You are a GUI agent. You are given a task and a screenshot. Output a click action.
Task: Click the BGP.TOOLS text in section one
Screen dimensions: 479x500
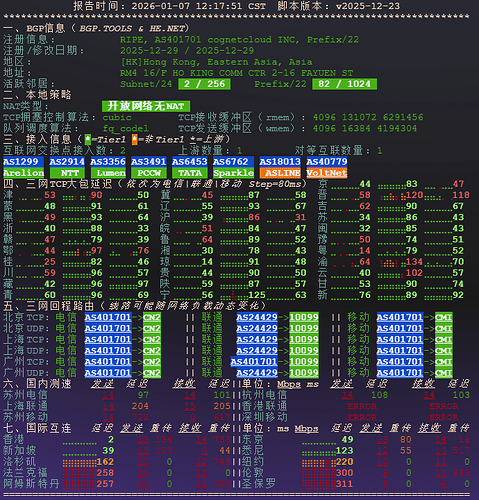click(x=105, y=29)
